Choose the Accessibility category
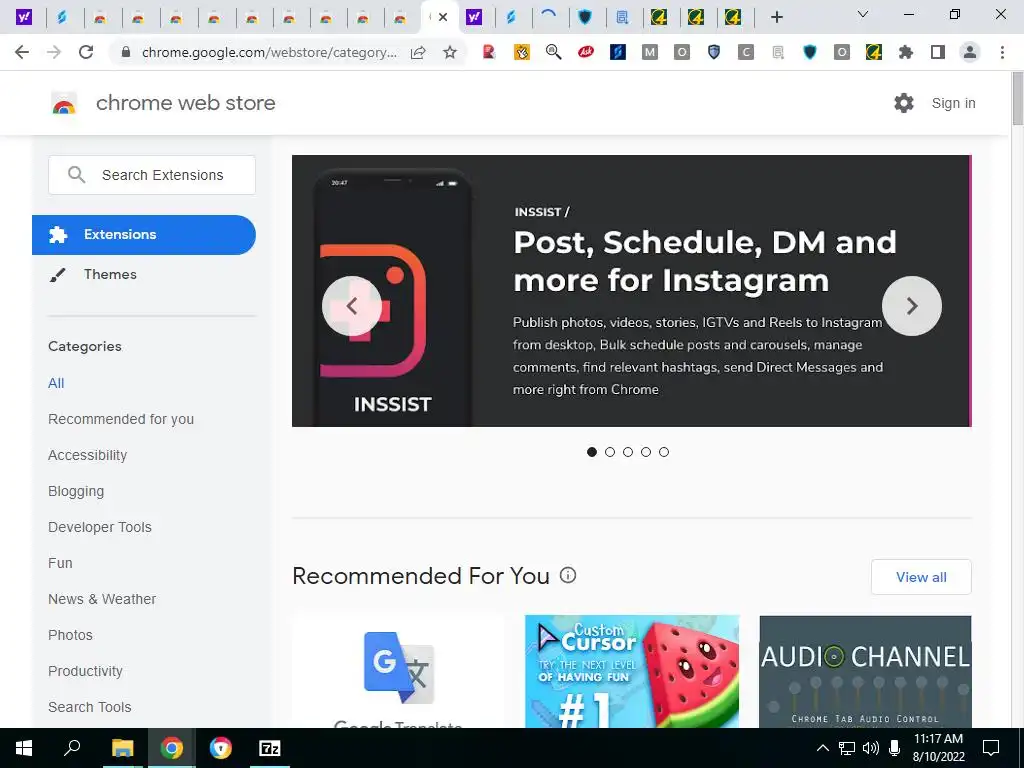This screenshot has width=1024, height=768. pos(88,455)
